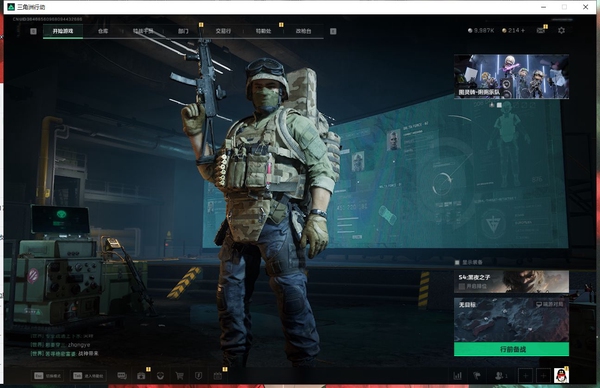Toggle the 开启排位 ranked checkbox

(x=461, y=286)
